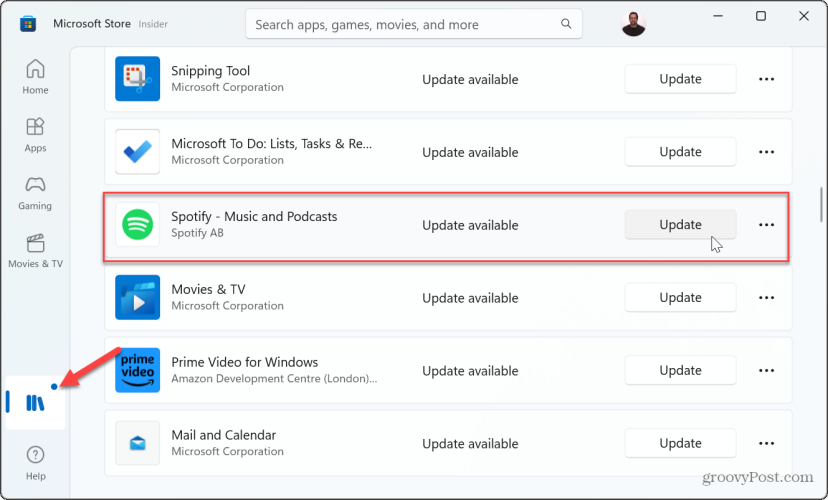Click the Microsoft Store logo icon
Screen dimensions: 828x500
[28, 24]
